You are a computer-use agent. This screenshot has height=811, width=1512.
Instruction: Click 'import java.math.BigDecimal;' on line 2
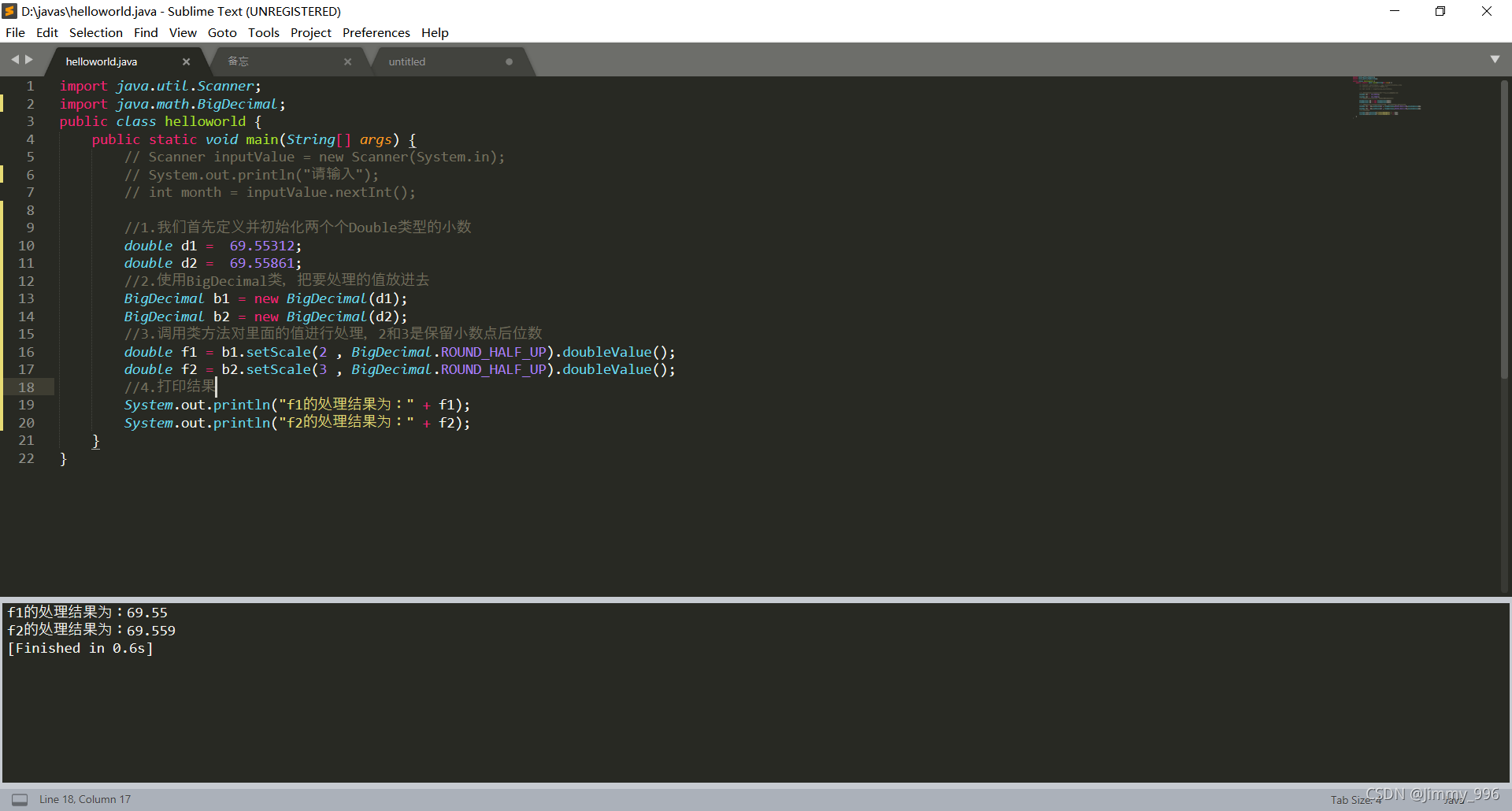pos(172,104)
